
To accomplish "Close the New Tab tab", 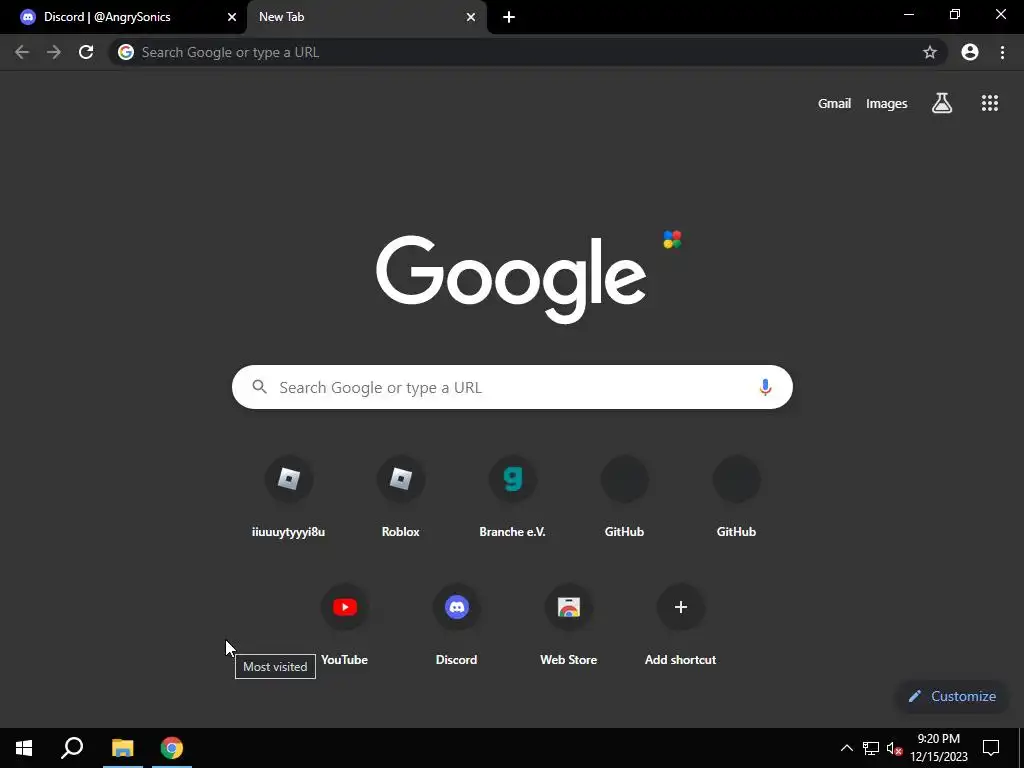I will pos(471,17).
